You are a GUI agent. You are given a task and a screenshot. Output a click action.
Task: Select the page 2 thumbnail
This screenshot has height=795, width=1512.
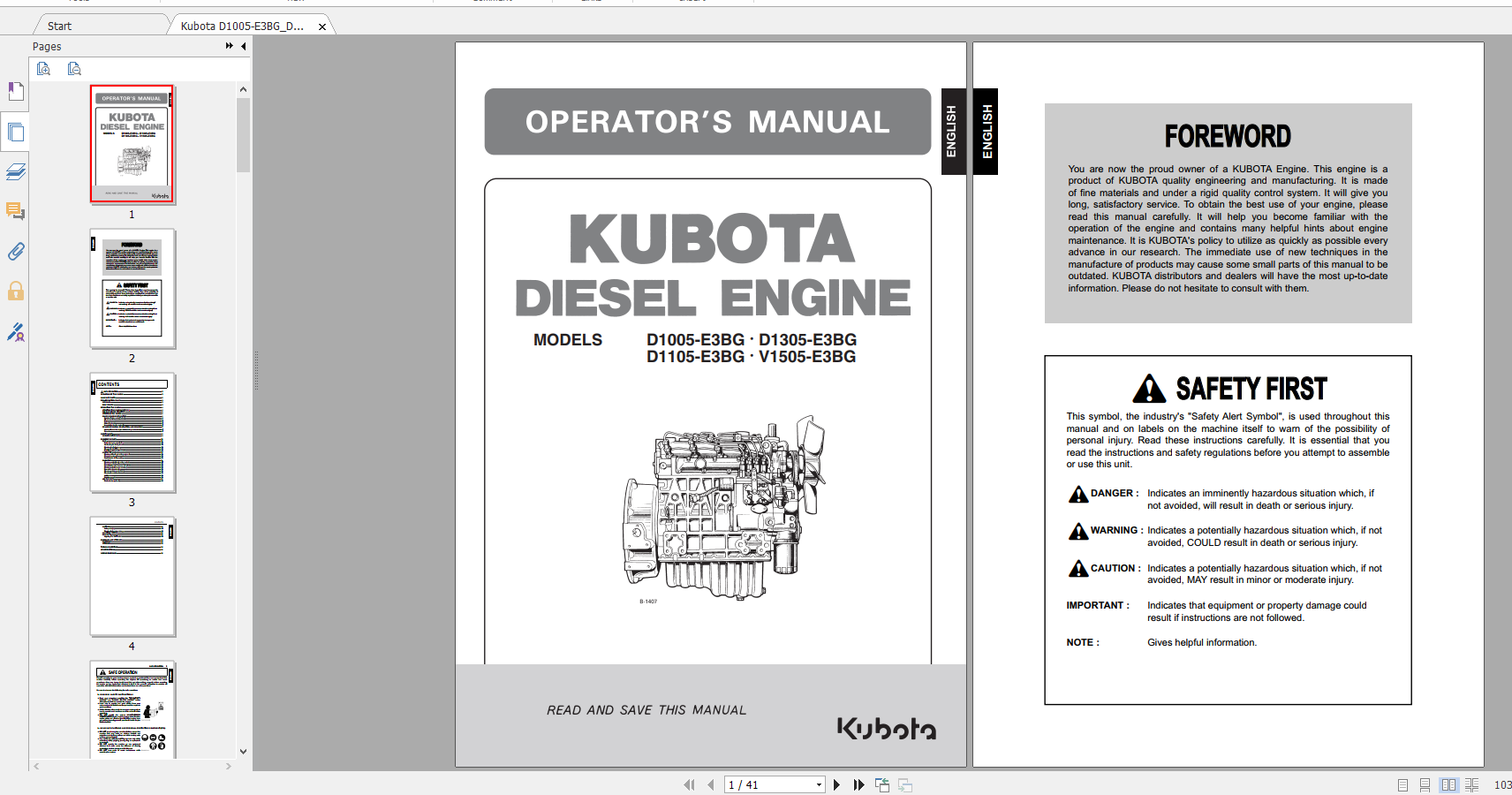132,289
